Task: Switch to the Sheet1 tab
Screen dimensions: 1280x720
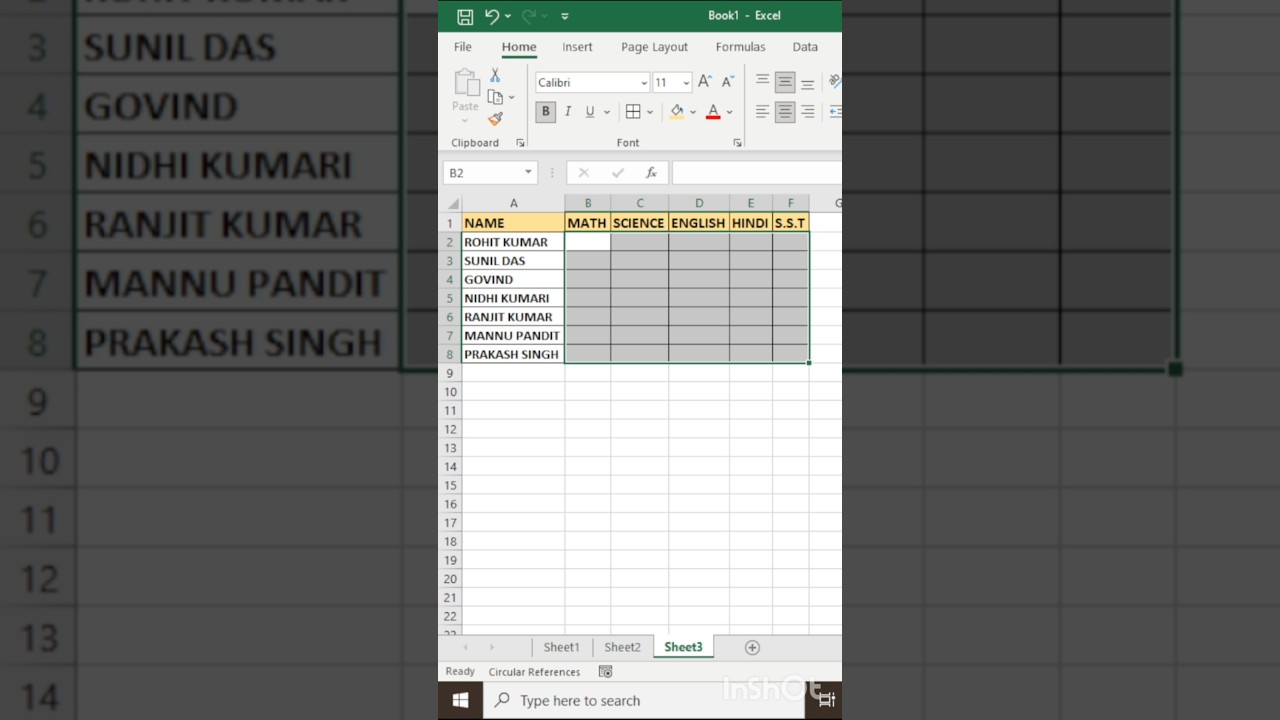Action: click(561, 647)
